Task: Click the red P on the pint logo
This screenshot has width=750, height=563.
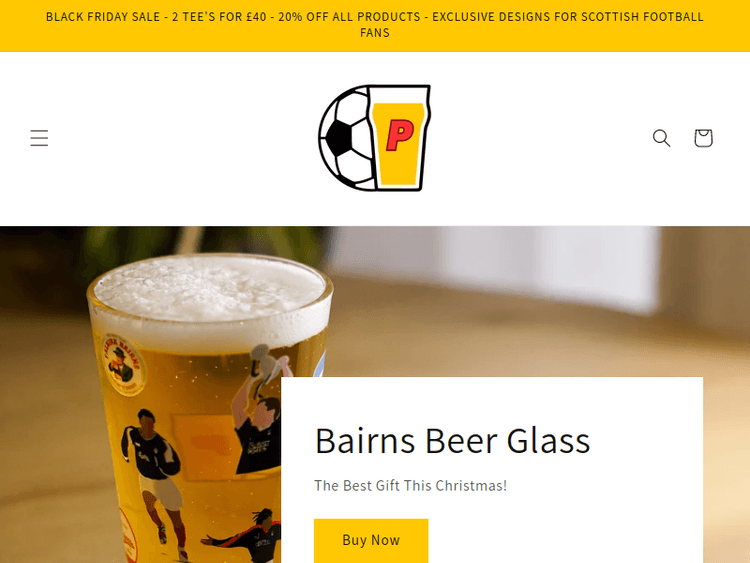Action: pos(399,135)
